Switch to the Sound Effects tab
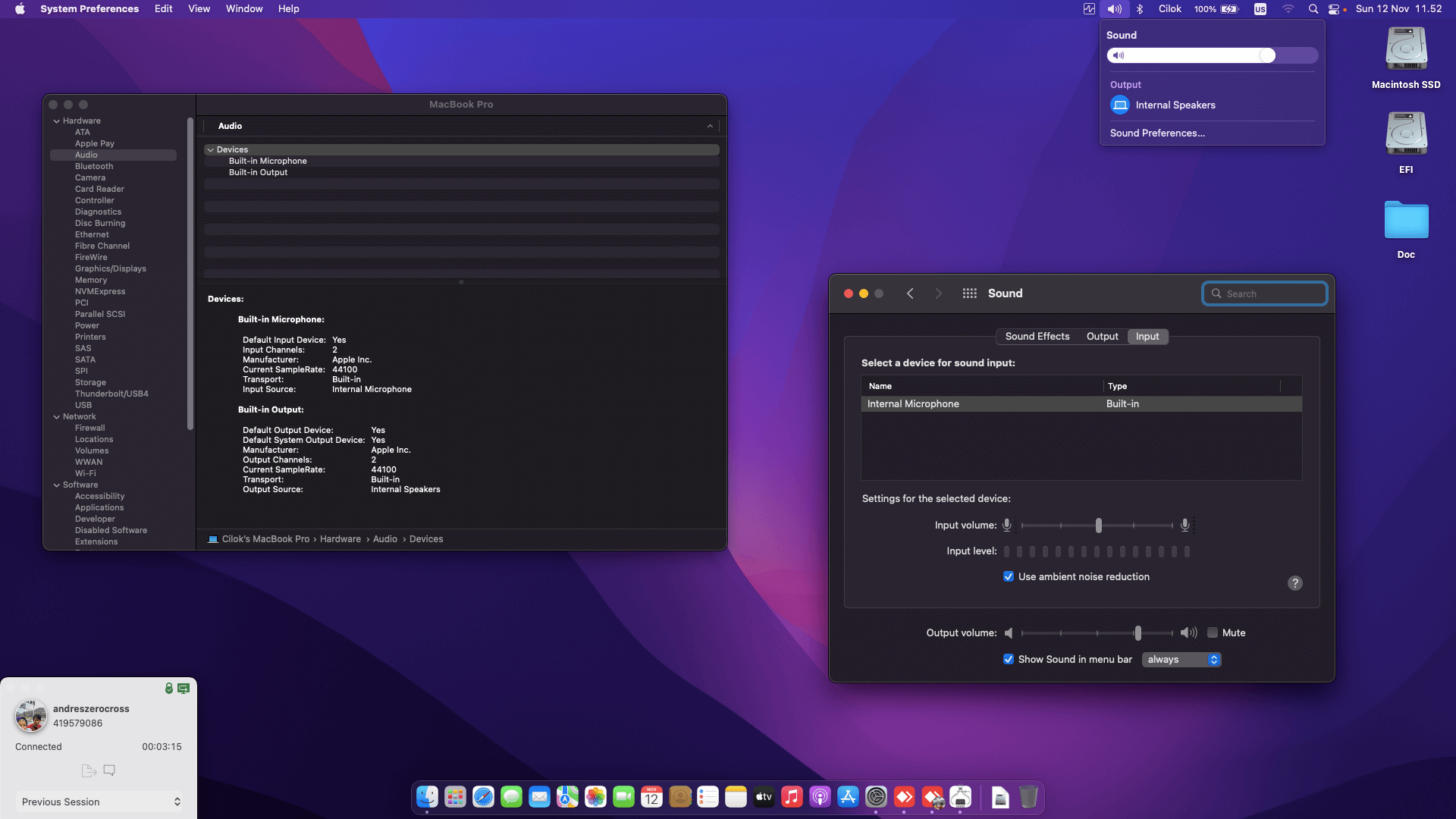Screen dimensions: 1456x819 tap(1037, 336)
